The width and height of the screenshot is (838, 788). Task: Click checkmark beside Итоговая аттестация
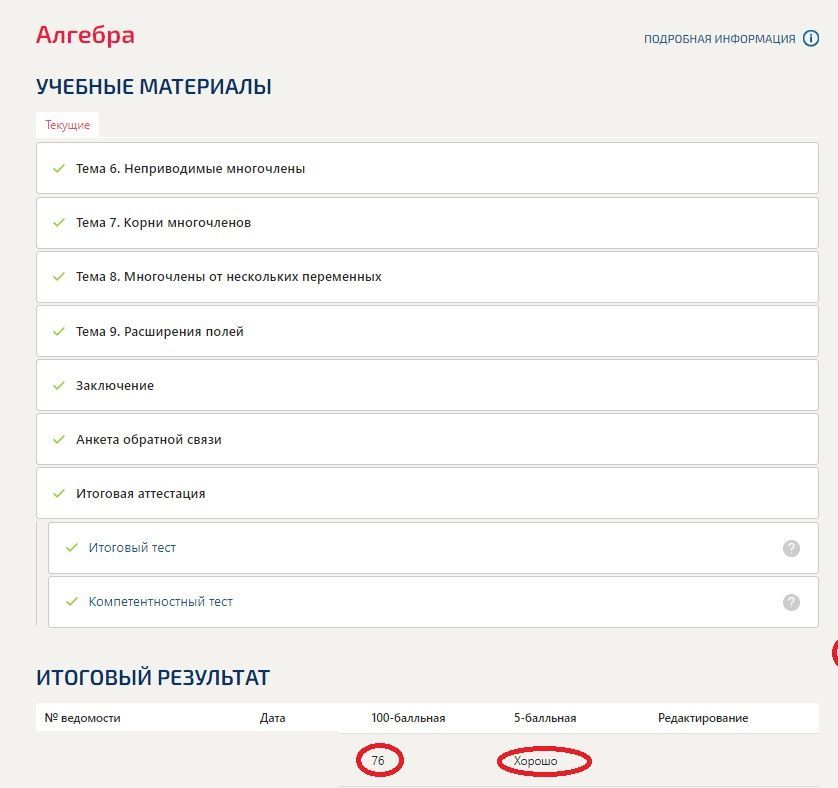[x=59, y=493]
